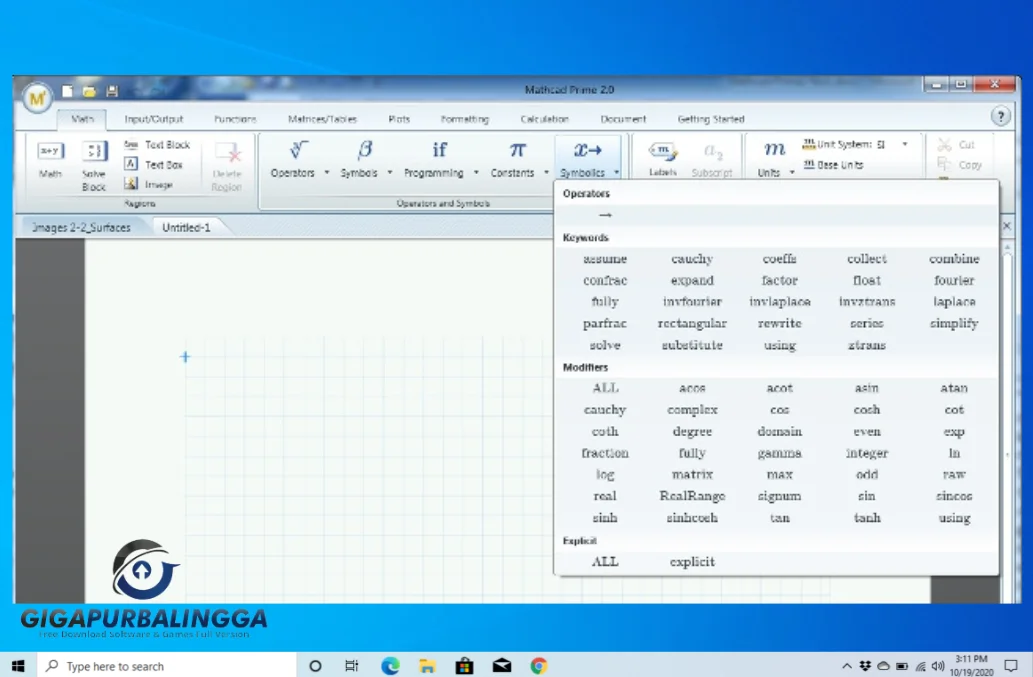Open file using quick access folder icon
Image resolution: width=1033 pixels, height=677 pixels.
pyautogui.click(x=89, y=92)
